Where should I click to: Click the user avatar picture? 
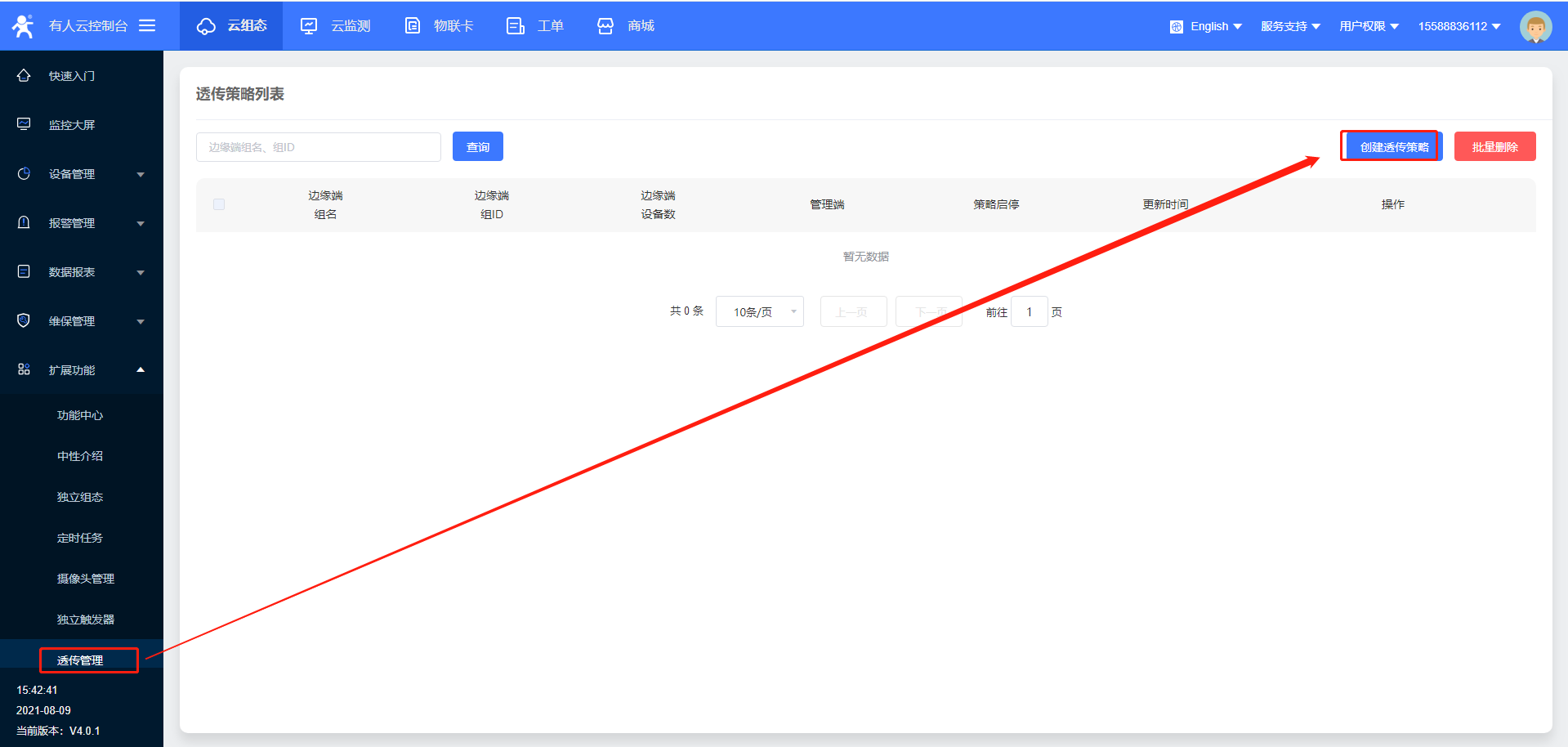coord(1535,27)
